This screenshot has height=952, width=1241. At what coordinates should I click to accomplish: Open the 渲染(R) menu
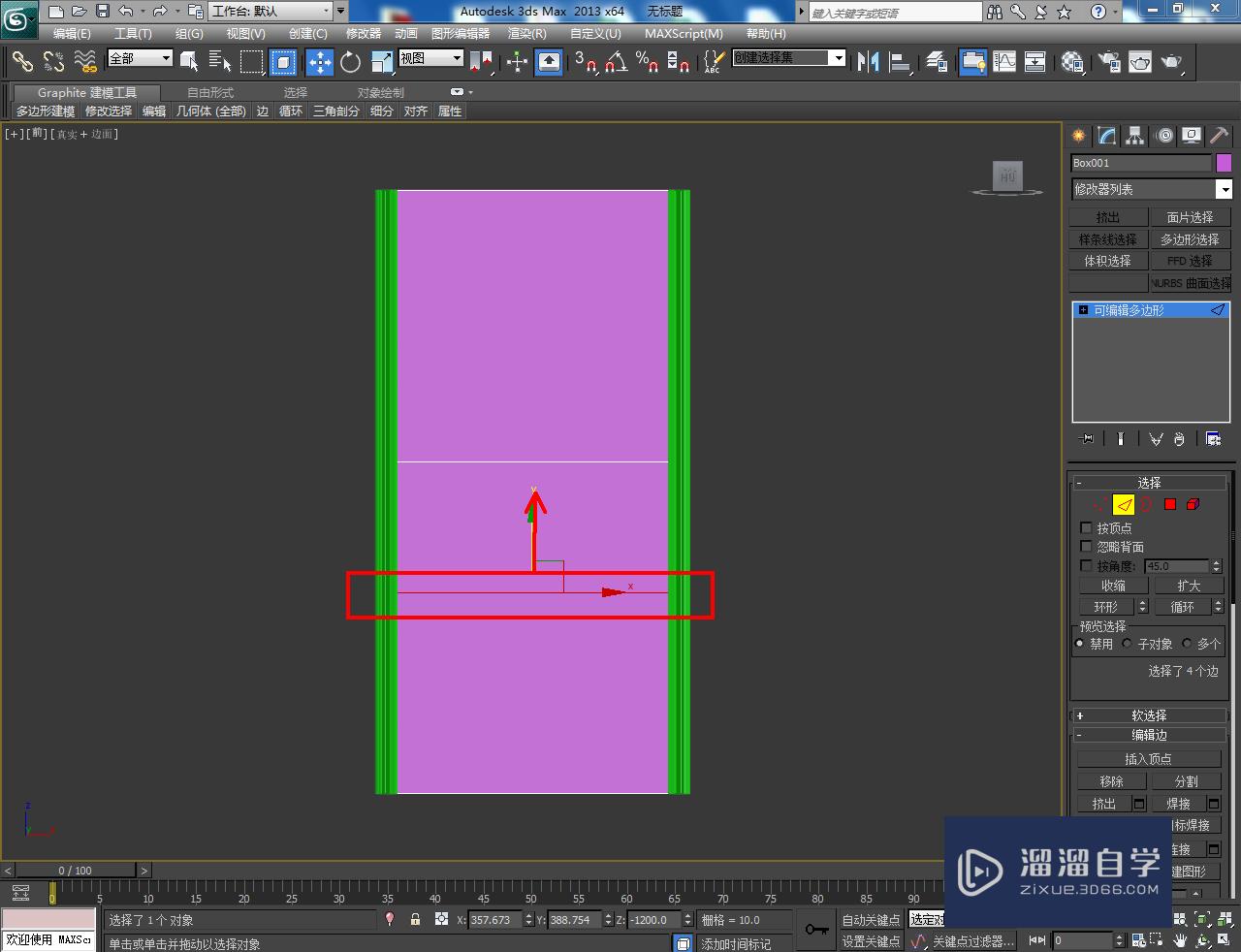[527, 33]
